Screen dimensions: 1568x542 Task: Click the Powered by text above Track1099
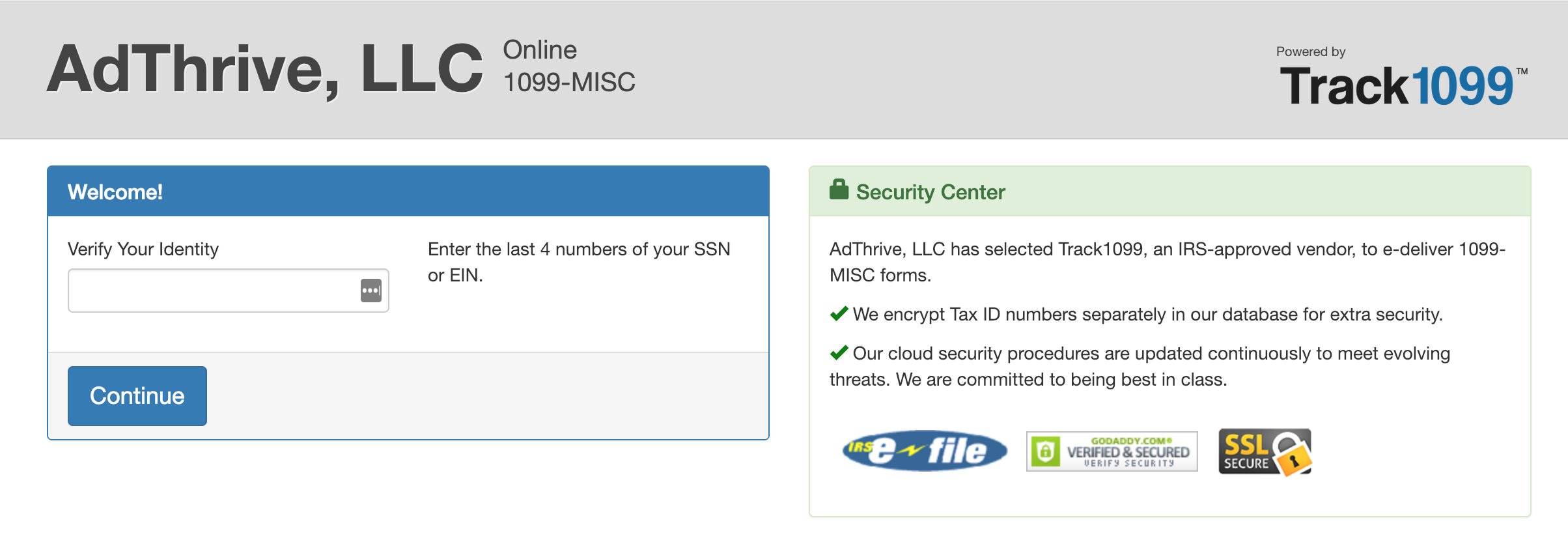point(1311,51)
